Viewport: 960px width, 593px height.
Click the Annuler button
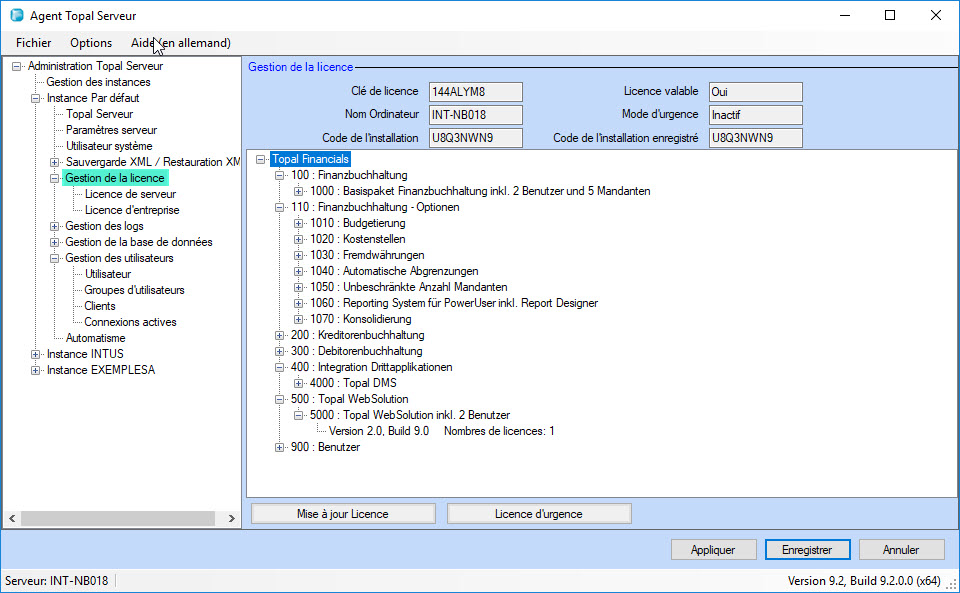[901, 550]
